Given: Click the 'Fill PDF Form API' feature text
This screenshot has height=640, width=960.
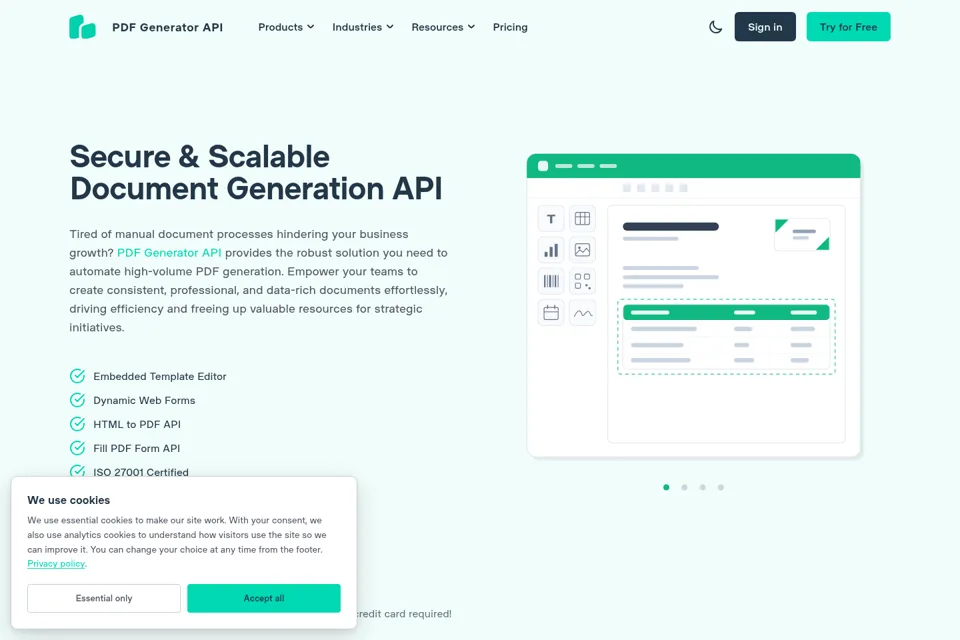Looking at the screenshot, I should pyautogui.click(x=137, y=448).
